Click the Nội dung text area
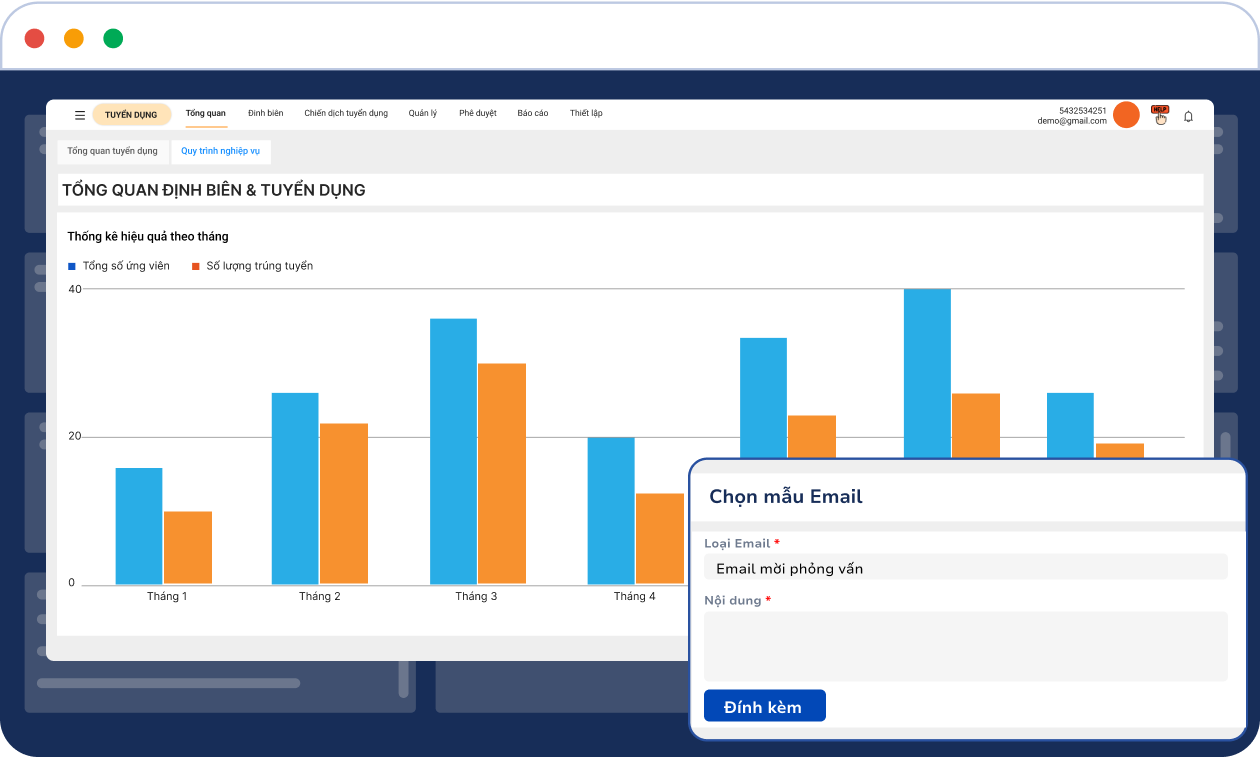The width and height of the screenshot is (1260, 757). tap(965, 646)
